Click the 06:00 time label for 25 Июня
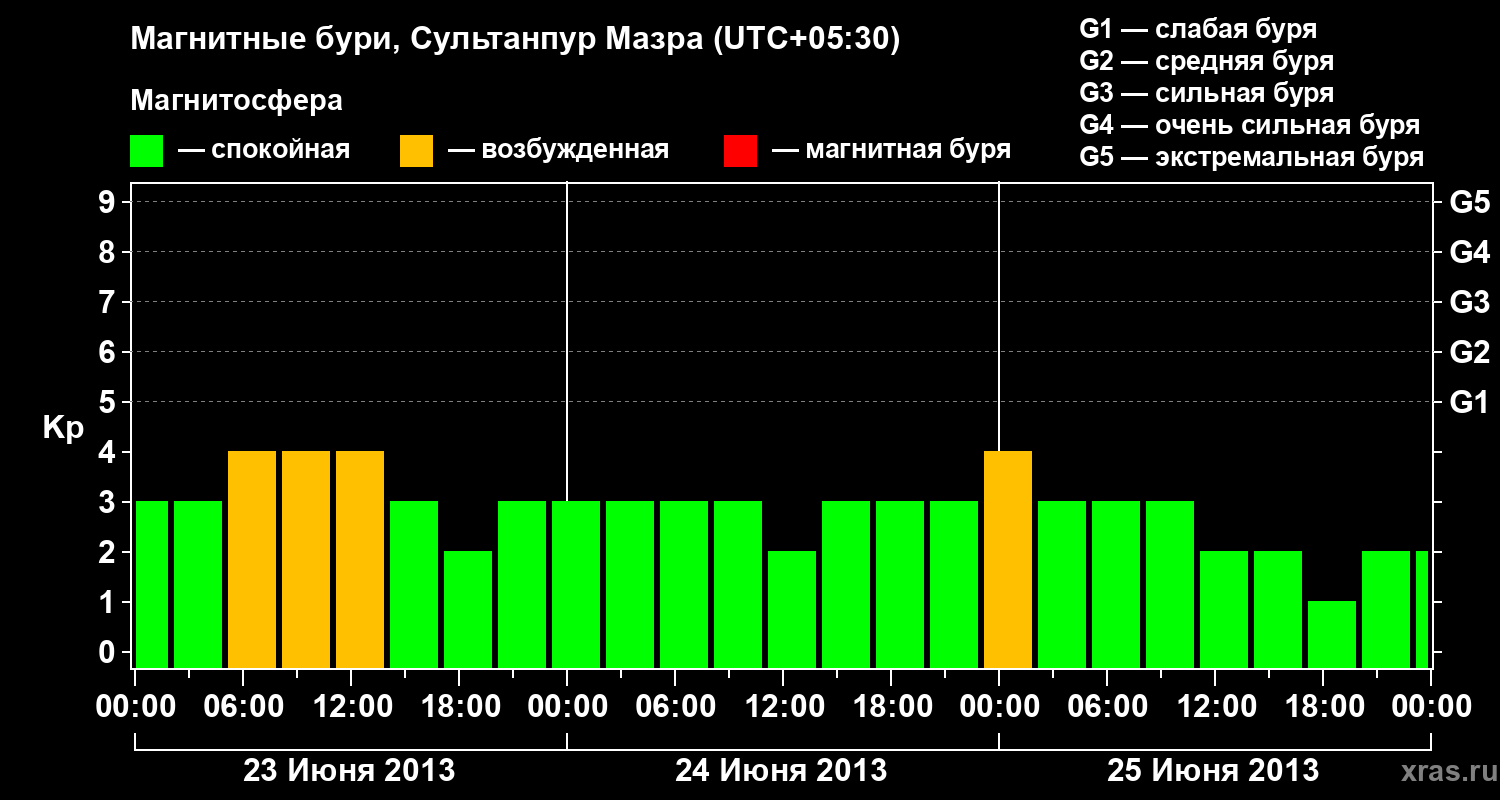Viewport: 1500px width, 800px height. click(1108, 706)
